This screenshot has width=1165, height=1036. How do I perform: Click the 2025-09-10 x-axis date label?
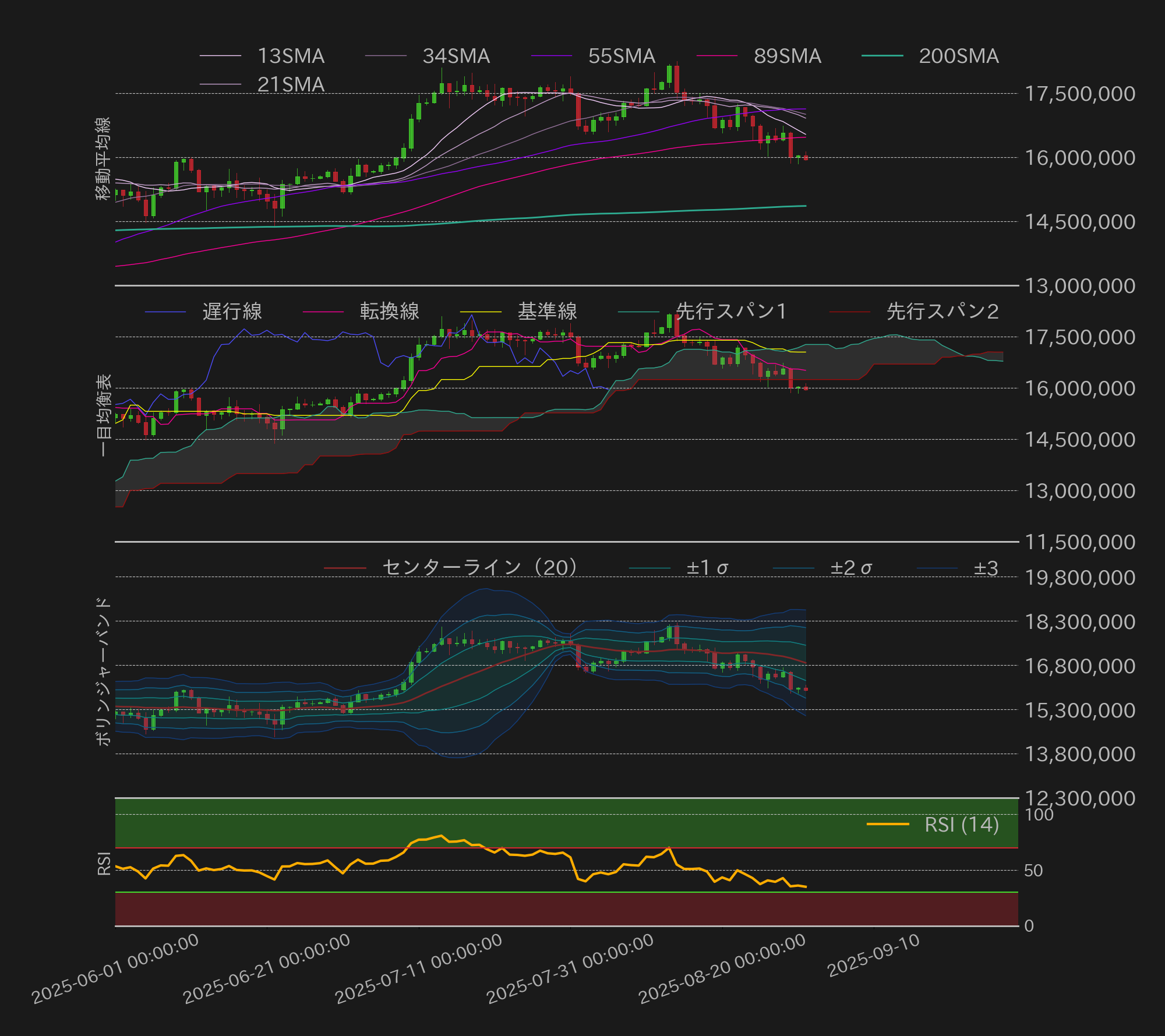tap(874, 955)
